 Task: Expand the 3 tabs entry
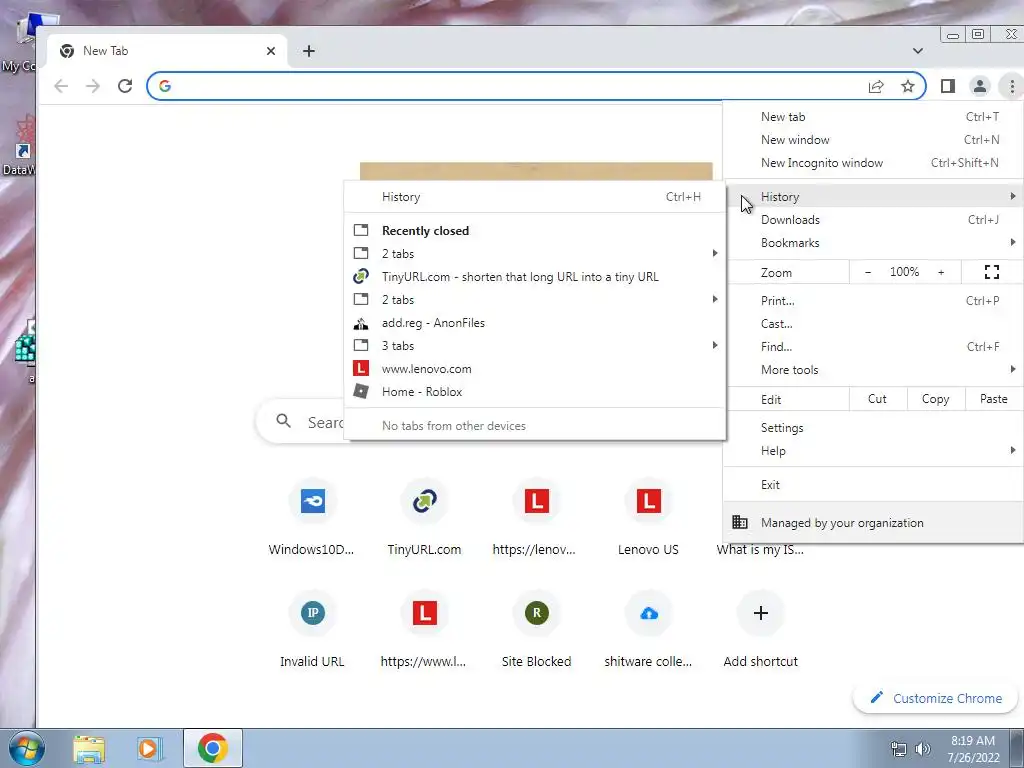tap(535, 345)
